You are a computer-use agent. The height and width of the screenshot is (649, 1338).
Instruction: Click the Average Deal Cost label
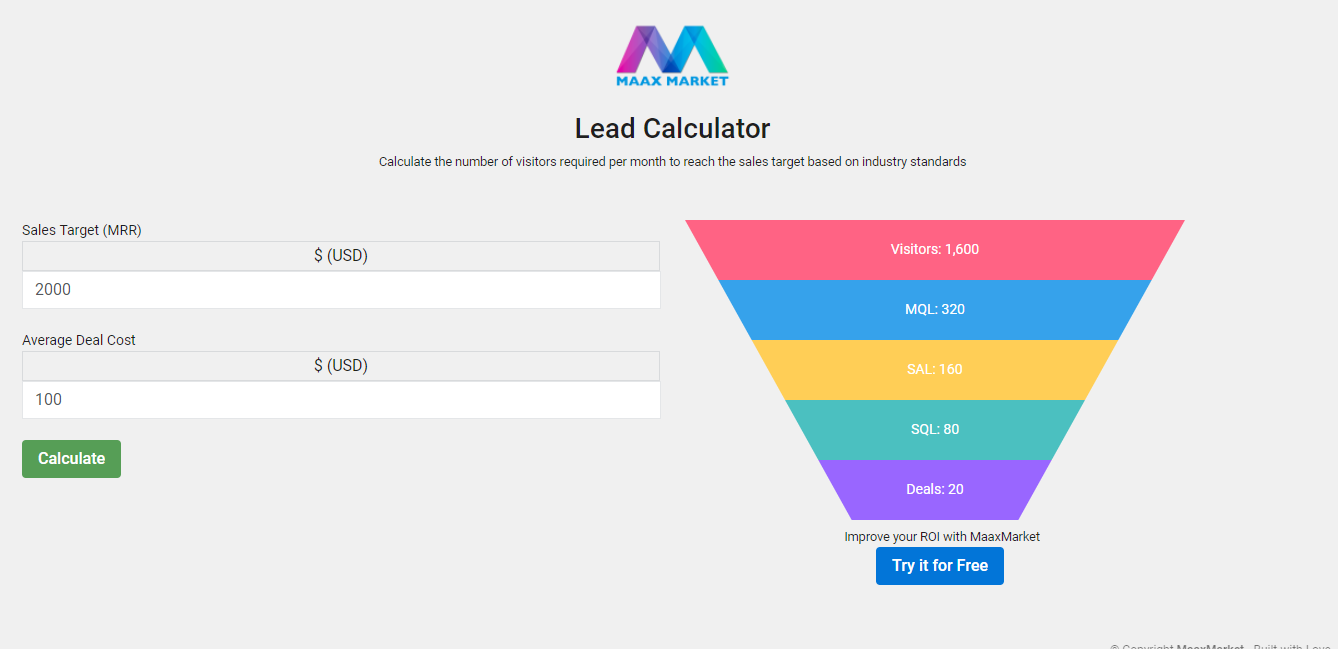79,340
